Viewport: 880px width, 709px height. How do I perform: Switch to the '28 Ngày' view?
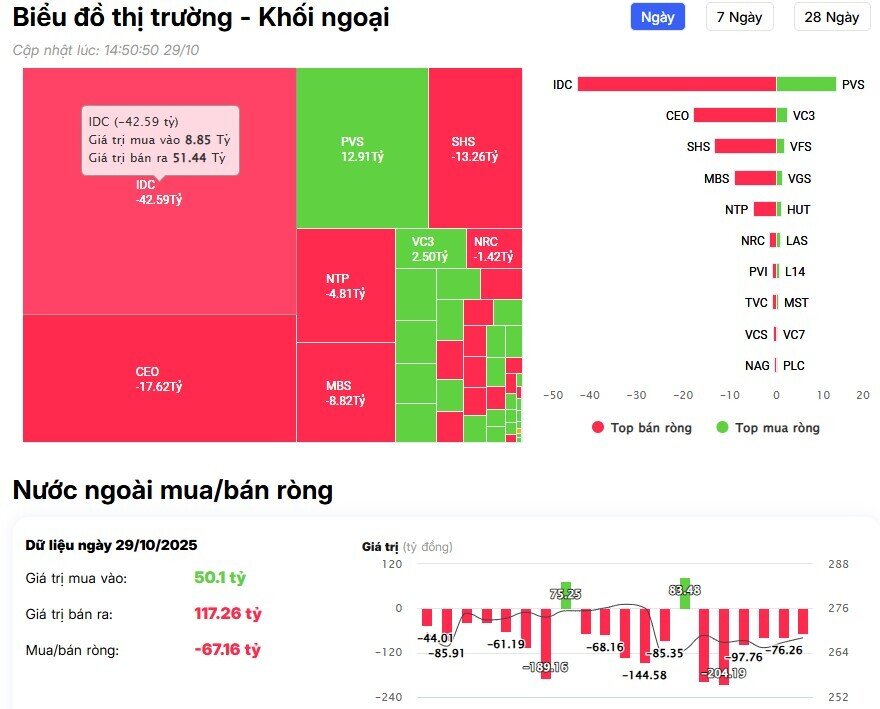831,17
